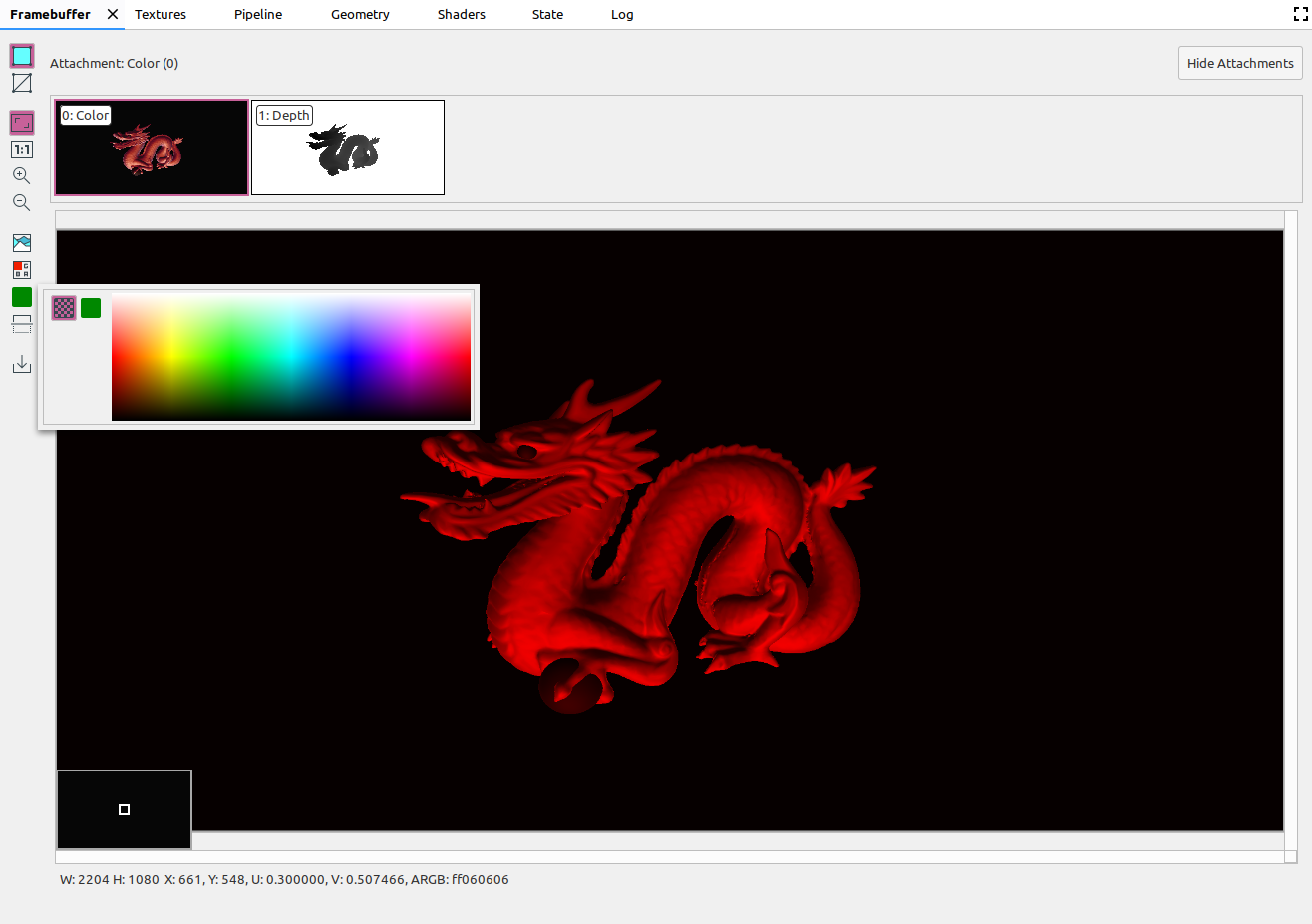Choose solid green background option in popup
The width and height of the screenshot is (1312, 924).
[x=91, y=308]
